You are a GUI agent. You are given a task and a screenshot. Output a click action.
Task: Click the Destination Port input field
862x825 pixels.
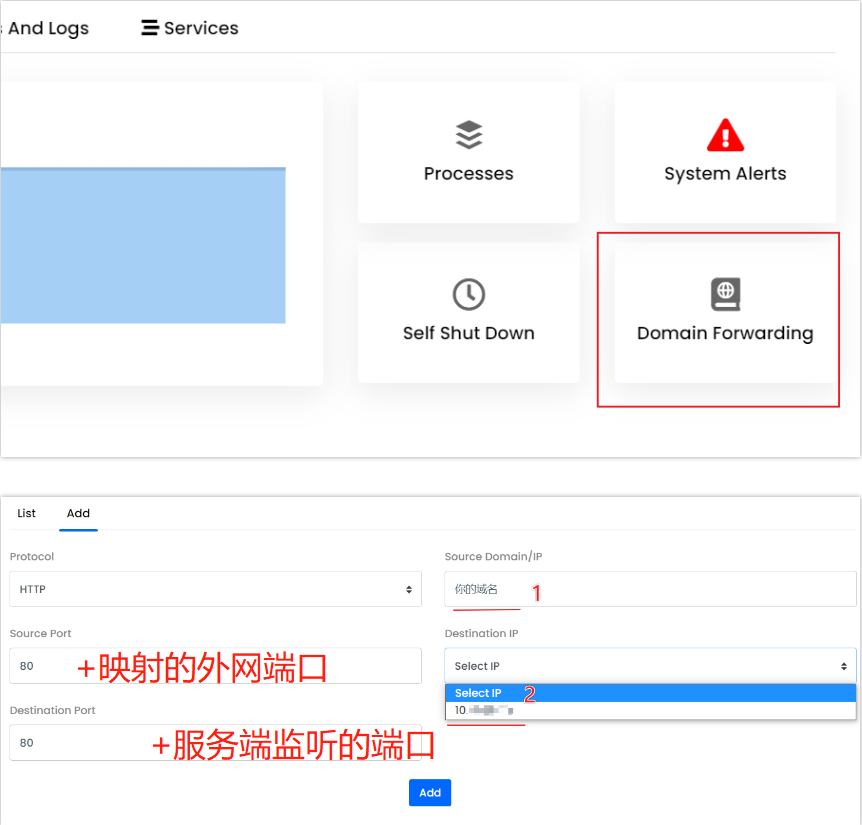(215, 743)
